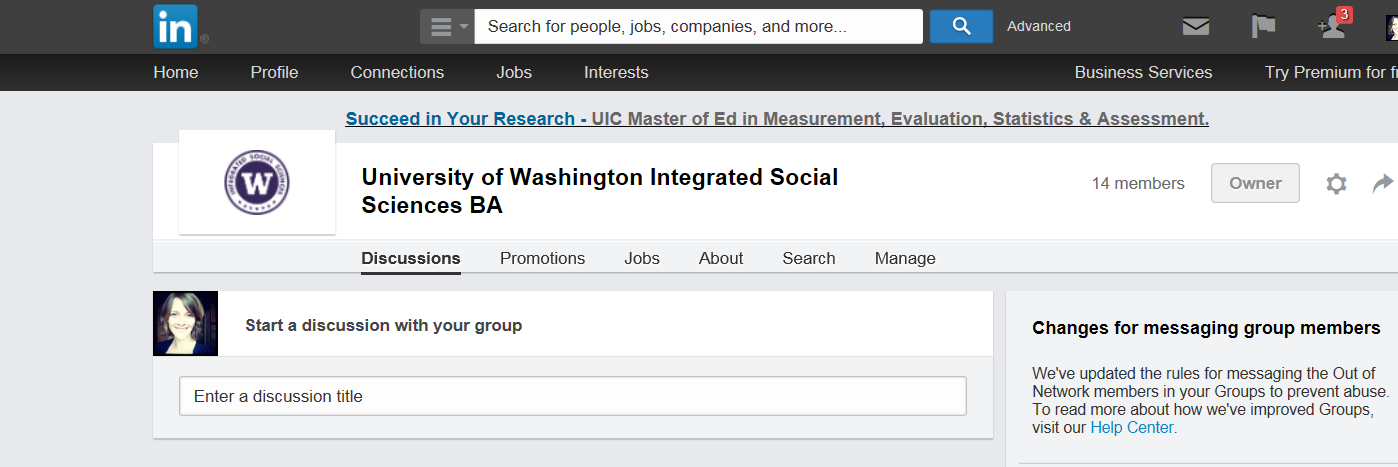Open Advanced search link
The image size is (1398, 467).
(x=1039, y=27)
